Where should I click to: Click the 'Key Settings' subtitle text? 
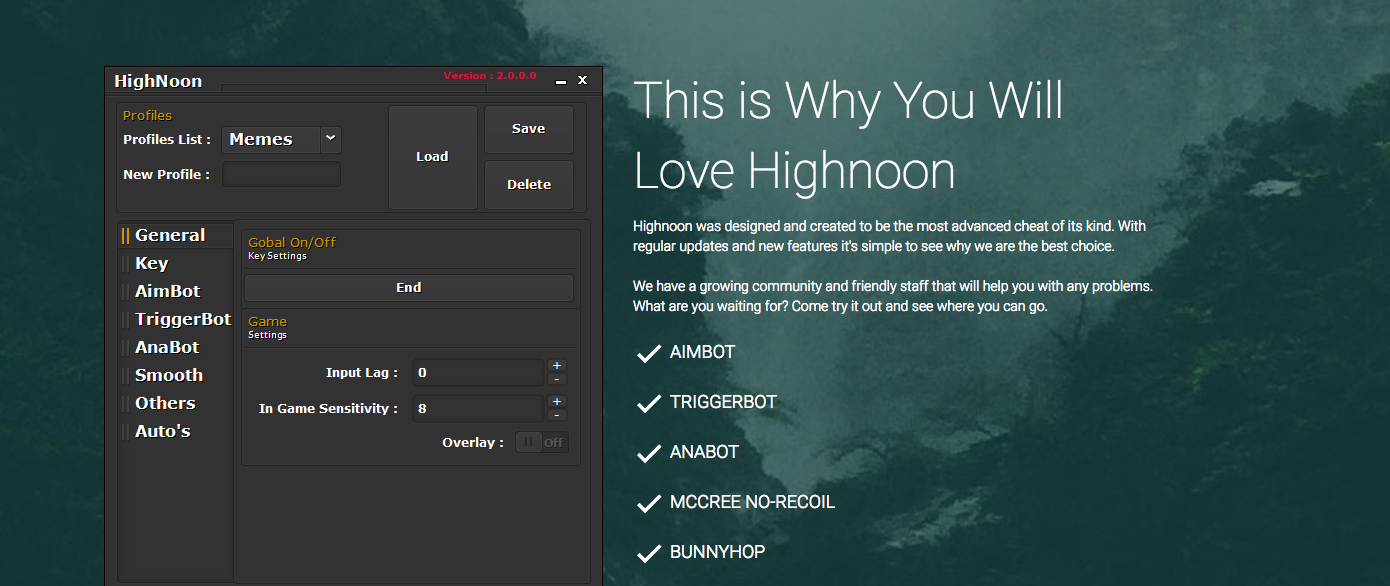click(277, 256)
